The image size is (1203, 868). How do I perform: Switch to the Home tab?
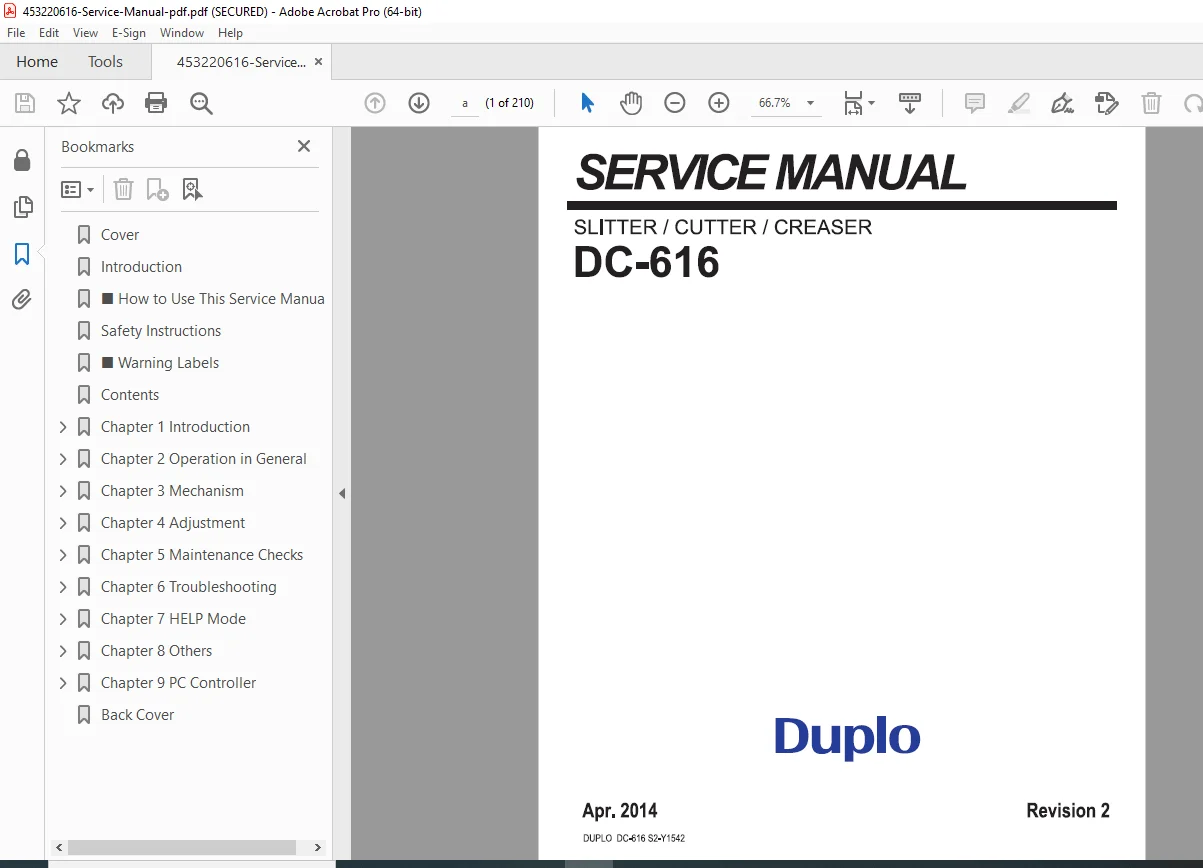tap(37, 62)
